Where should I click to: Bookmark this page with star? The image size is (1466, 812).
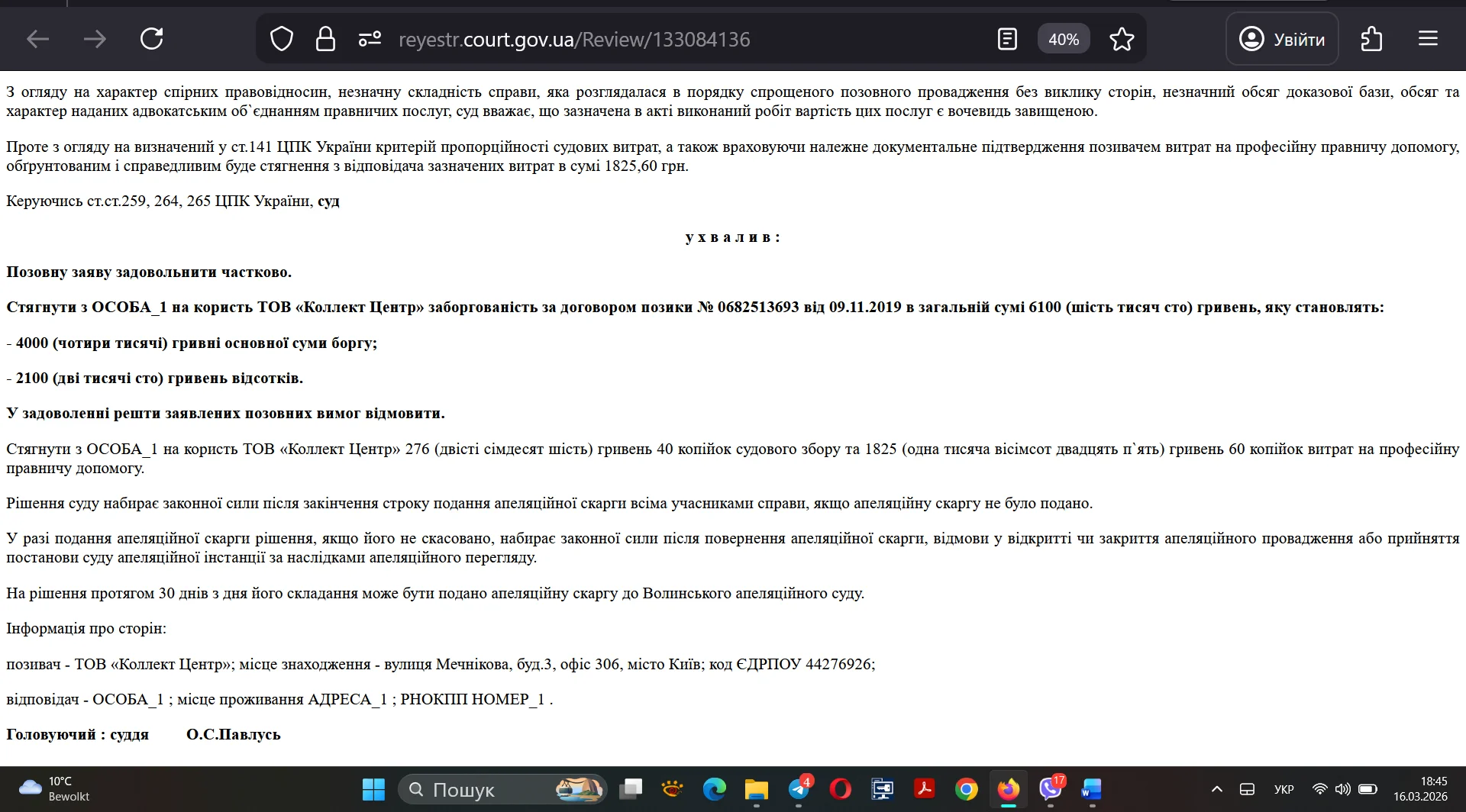coord(1122,39)
